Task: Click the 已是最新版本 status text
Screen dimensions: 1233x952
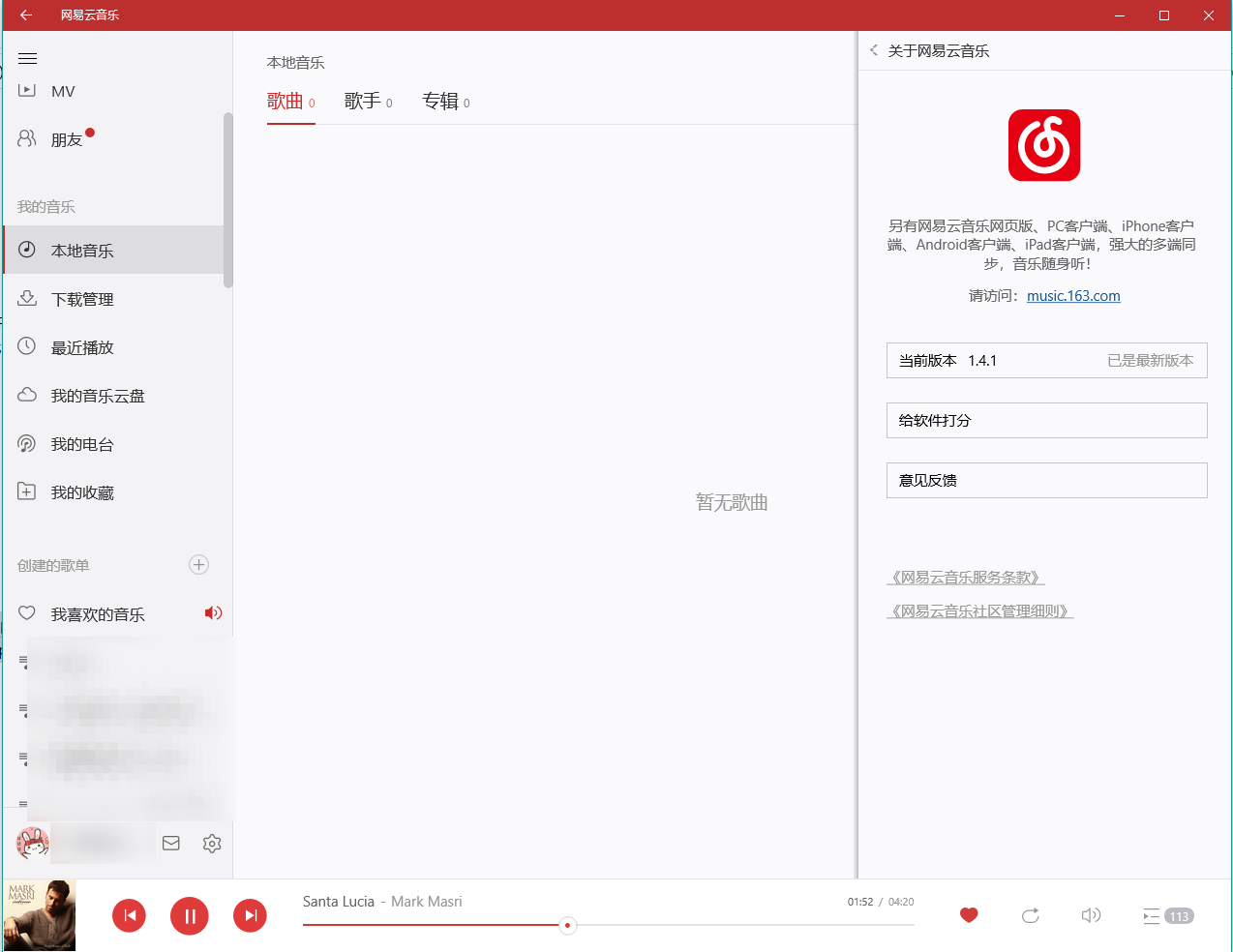Action: pyautogui.click(x=1151, y=361)
